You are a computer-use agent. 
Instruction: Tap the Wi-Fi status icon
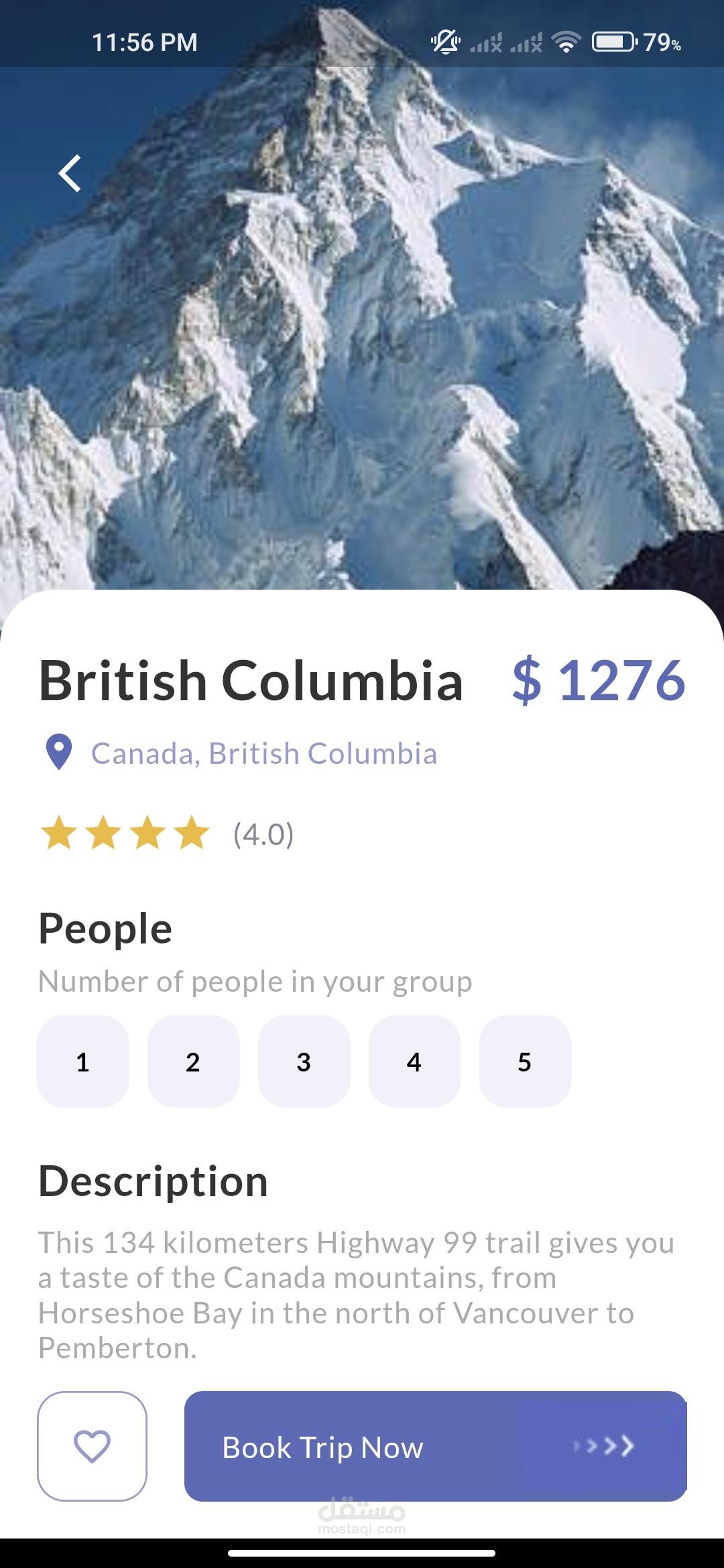click(566, 43)
